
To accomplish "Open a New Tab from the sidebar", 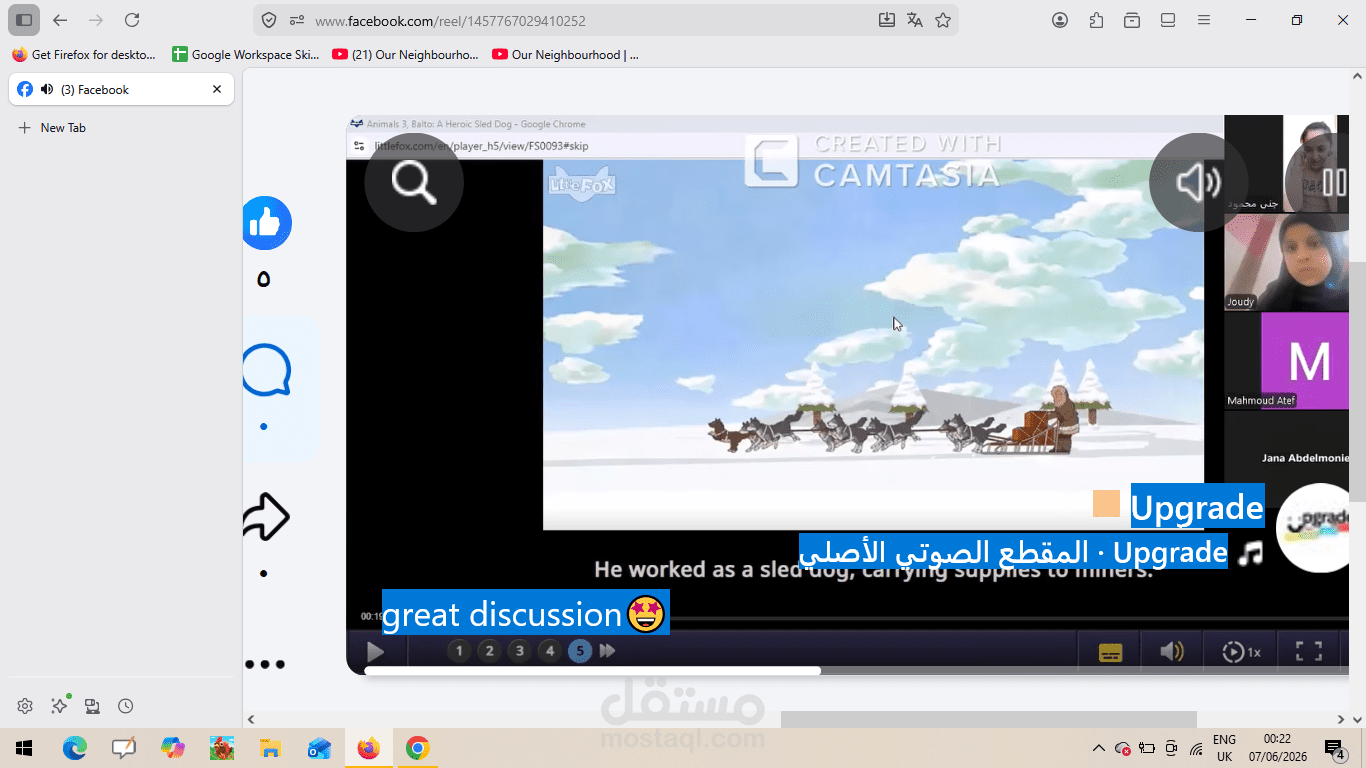I will pos(53,128).
